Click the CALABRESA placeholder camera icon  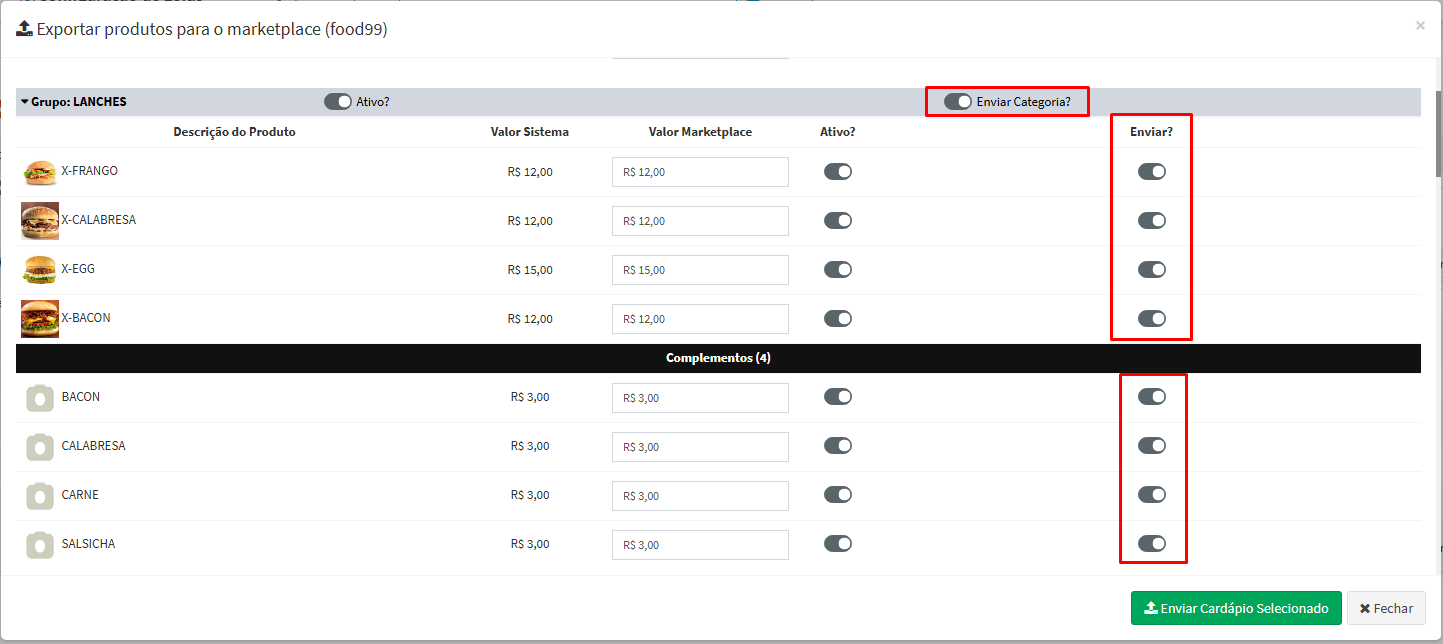pyautogui.click(x=40, y=447)
